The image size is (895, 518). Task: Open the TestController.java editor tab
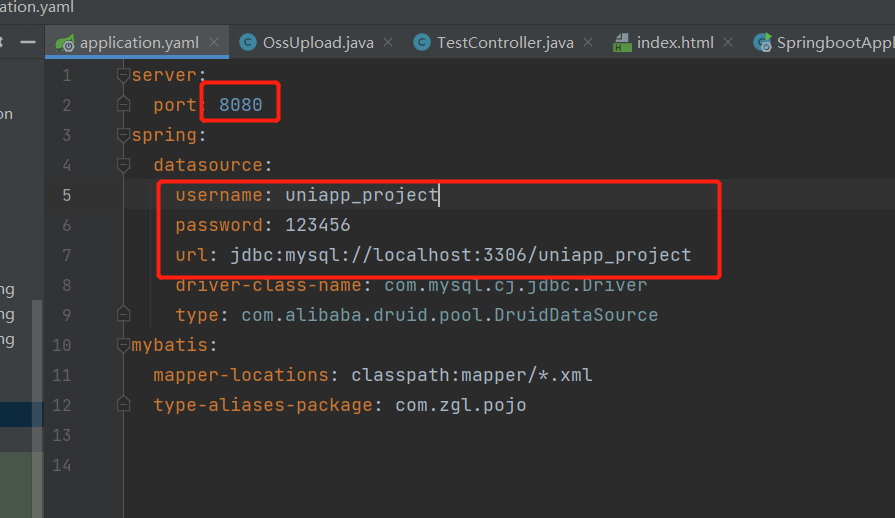tap(505, 43)
